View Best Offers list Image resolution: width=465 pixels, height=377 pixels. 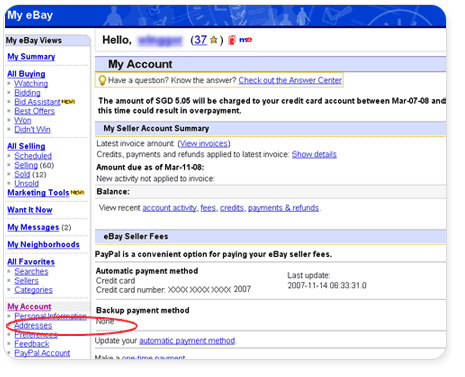pyautogui.click(x=34, y=111)
